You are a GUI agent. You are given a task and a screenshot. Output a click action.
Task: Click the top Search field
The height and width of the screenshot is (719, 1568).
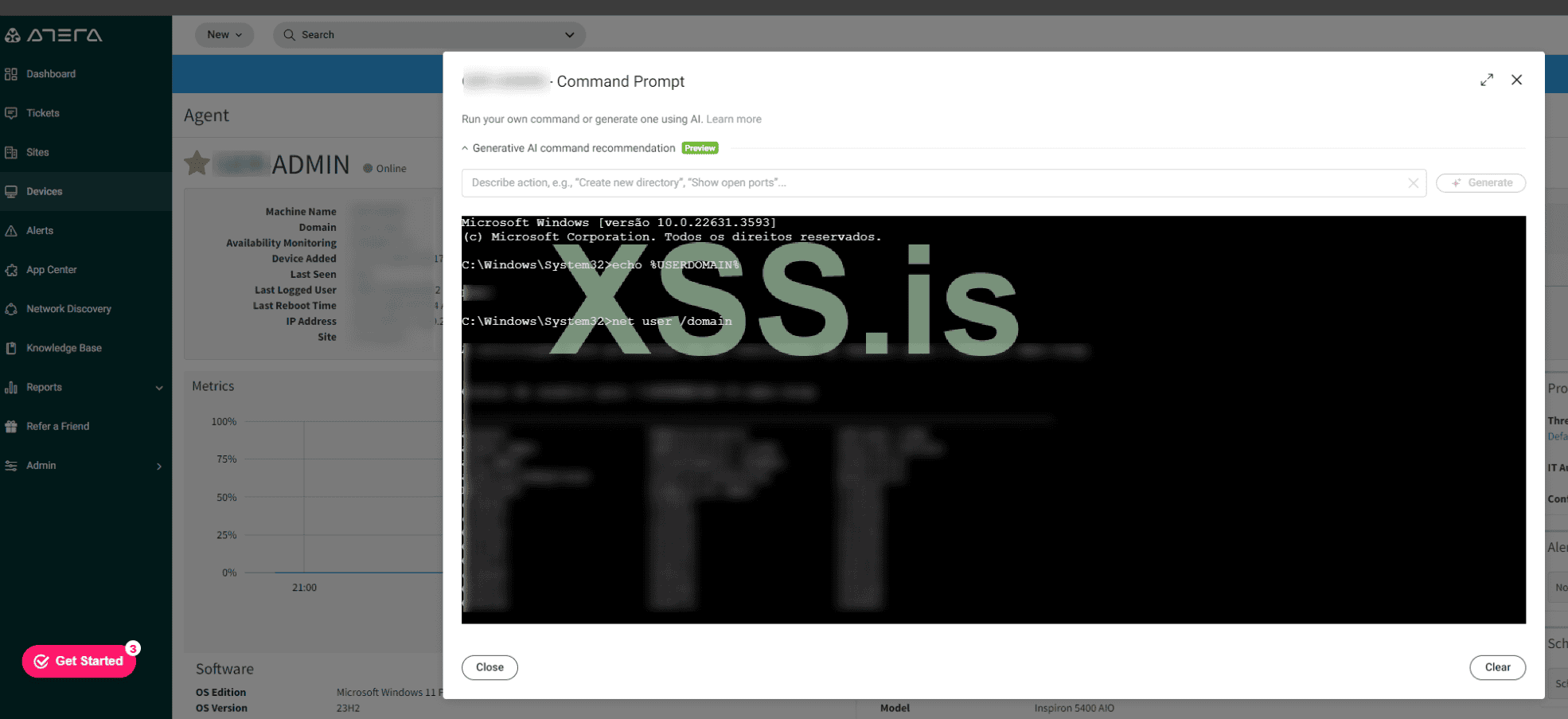click(430, 34)
